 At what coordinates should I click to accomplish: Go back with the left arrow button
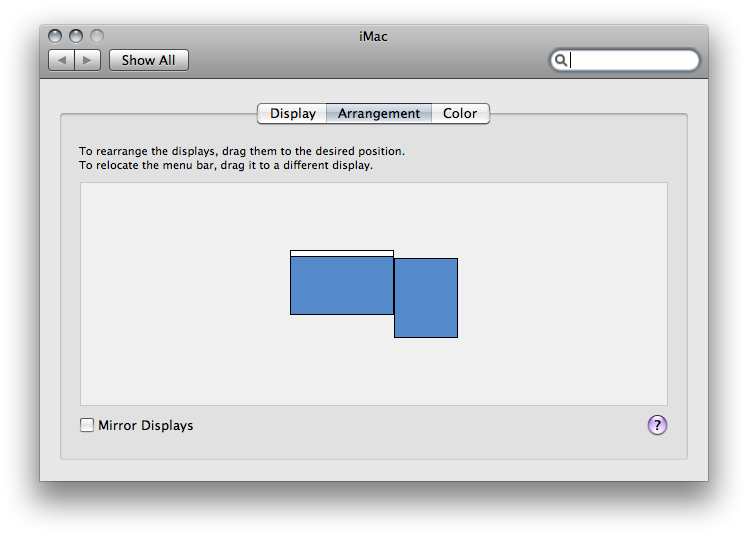click(x=62, y=60)
